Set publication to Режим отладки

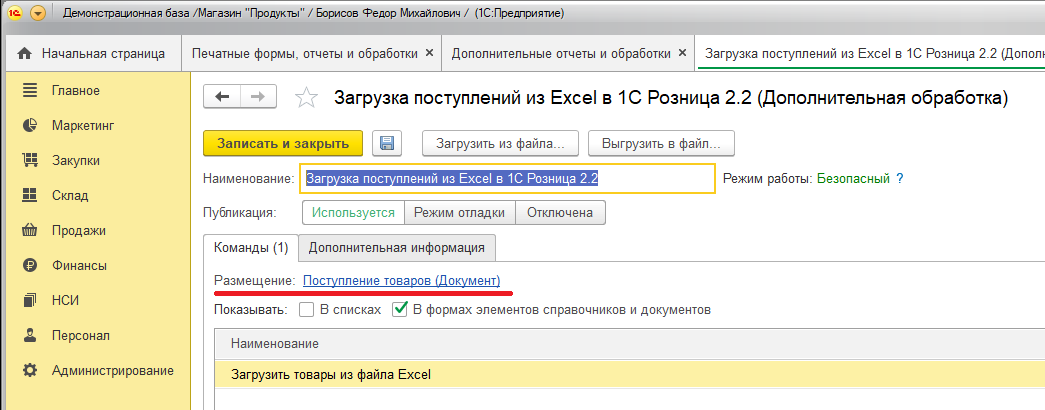(459, 213)
